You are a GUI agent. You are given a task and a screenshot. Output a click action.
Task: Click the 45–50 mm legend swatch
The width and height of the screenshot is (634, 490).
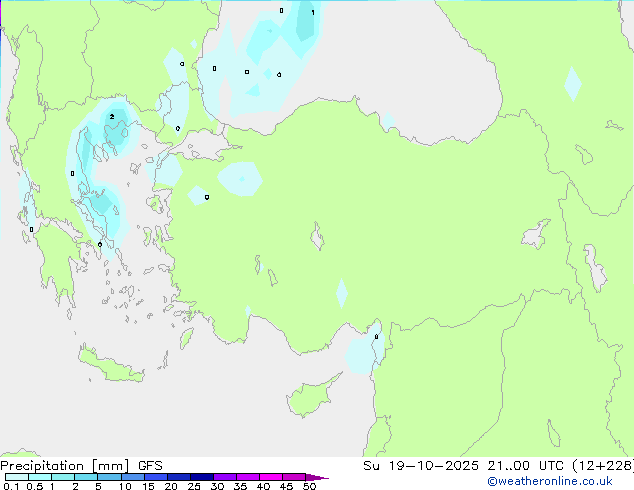pyautogui.click(x=294, y=477)
